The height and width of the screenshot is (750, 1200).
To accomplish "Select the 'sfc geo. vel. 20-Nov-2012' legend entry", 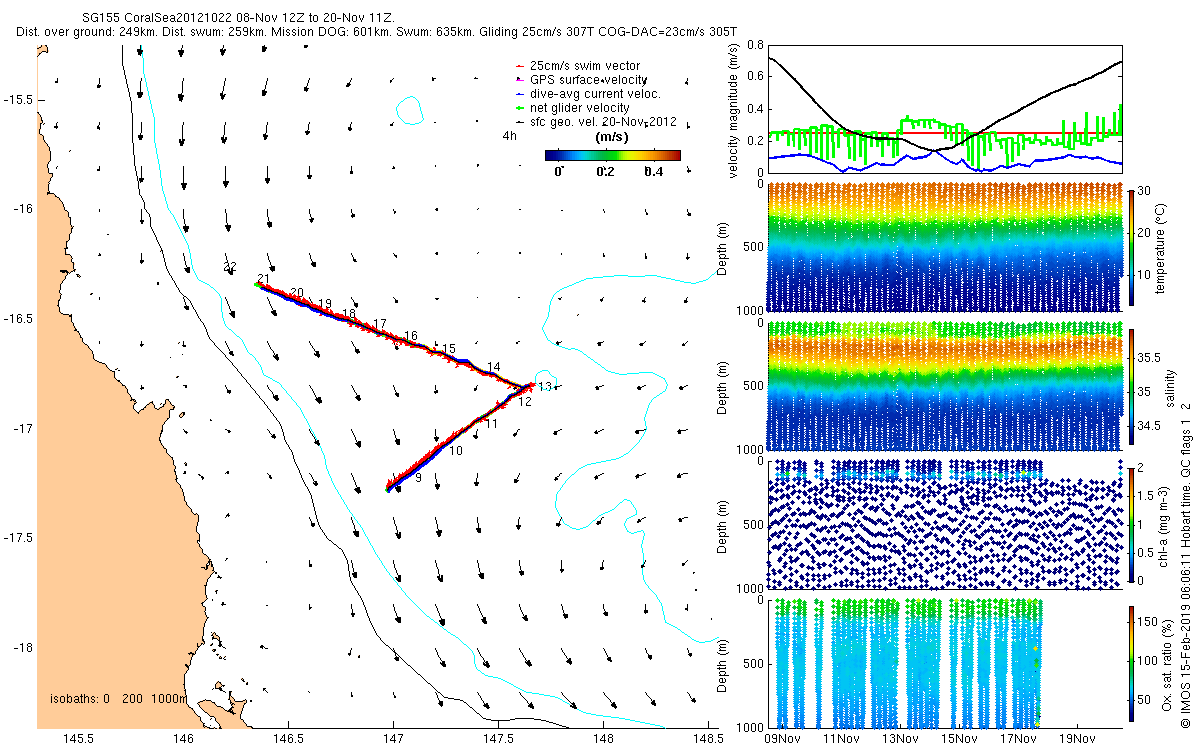I will pyautogui.click(x=596, y=122).
